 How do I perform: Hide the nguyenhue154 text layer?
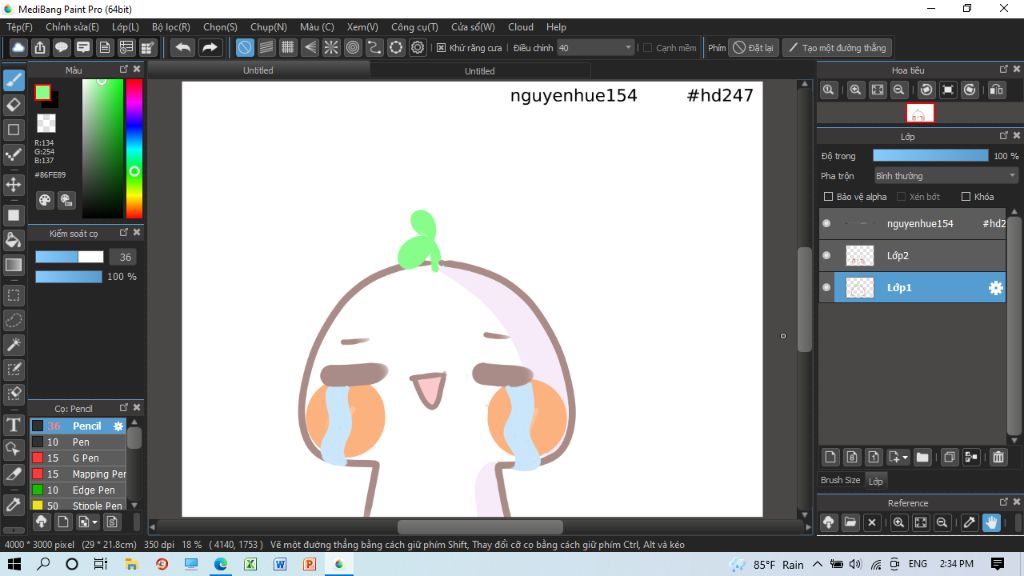pyautogui.click(x=826, y=223)
